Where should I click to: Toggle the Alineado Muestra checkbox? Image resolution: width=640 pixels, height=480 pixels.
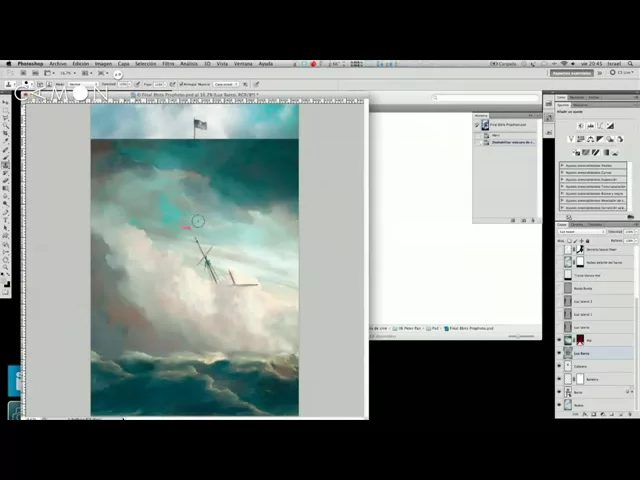[x=181, y=84]
